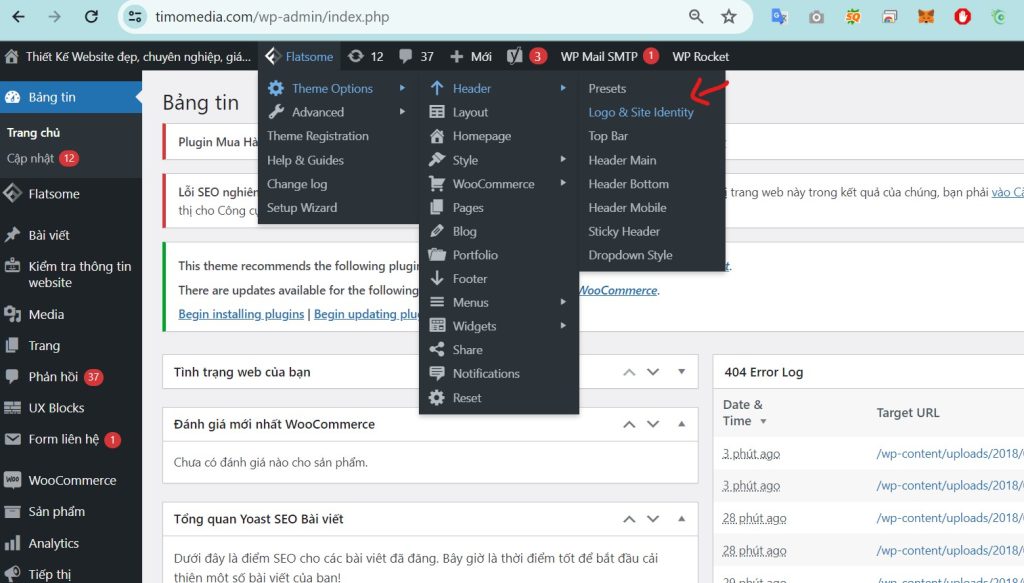Expand the Advanced submenu arrow

tap(402, 112)
